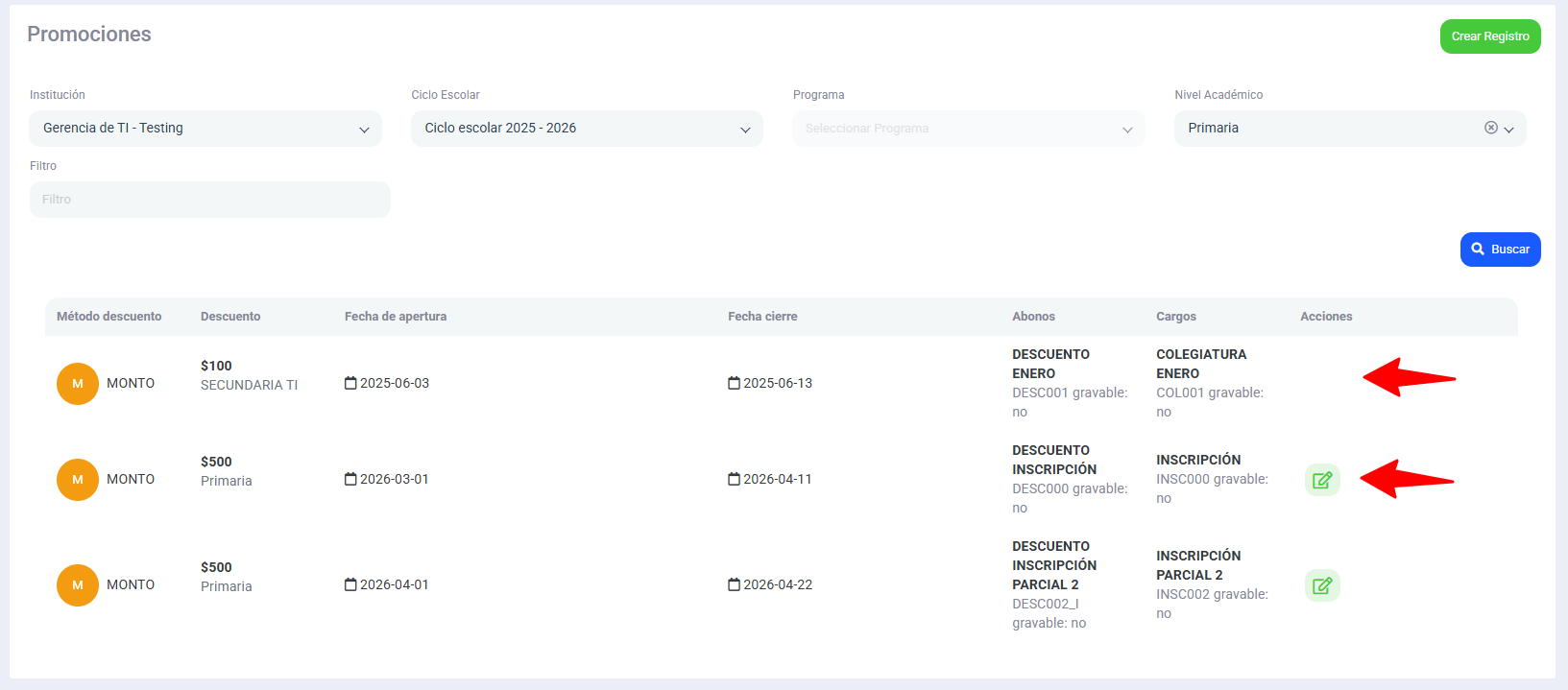The width and height of the screenshot is (1568, 690).
Task: Click edit icon for INSCRIPCIÓN PARCIAL 2 row
Action: tap(1321, 585)
